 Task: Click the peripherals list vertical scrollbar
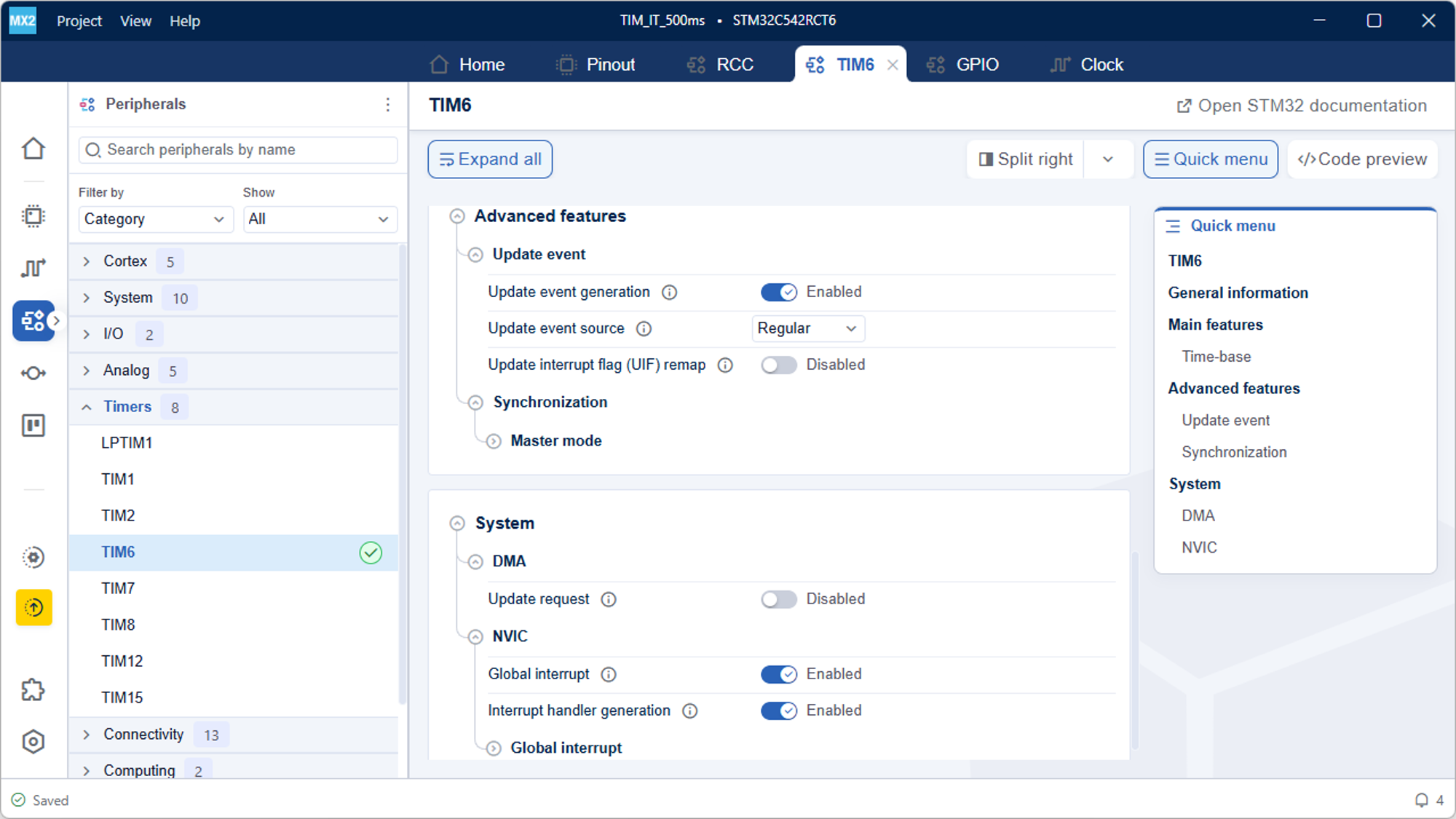click(x=402, y=473)
